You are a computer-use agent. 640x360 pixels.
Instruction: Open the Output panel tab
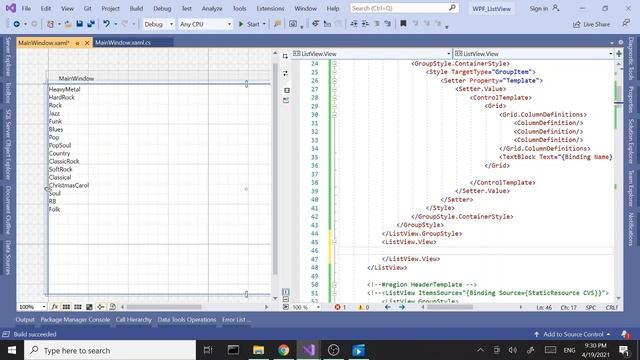click(x=25, y=320)
